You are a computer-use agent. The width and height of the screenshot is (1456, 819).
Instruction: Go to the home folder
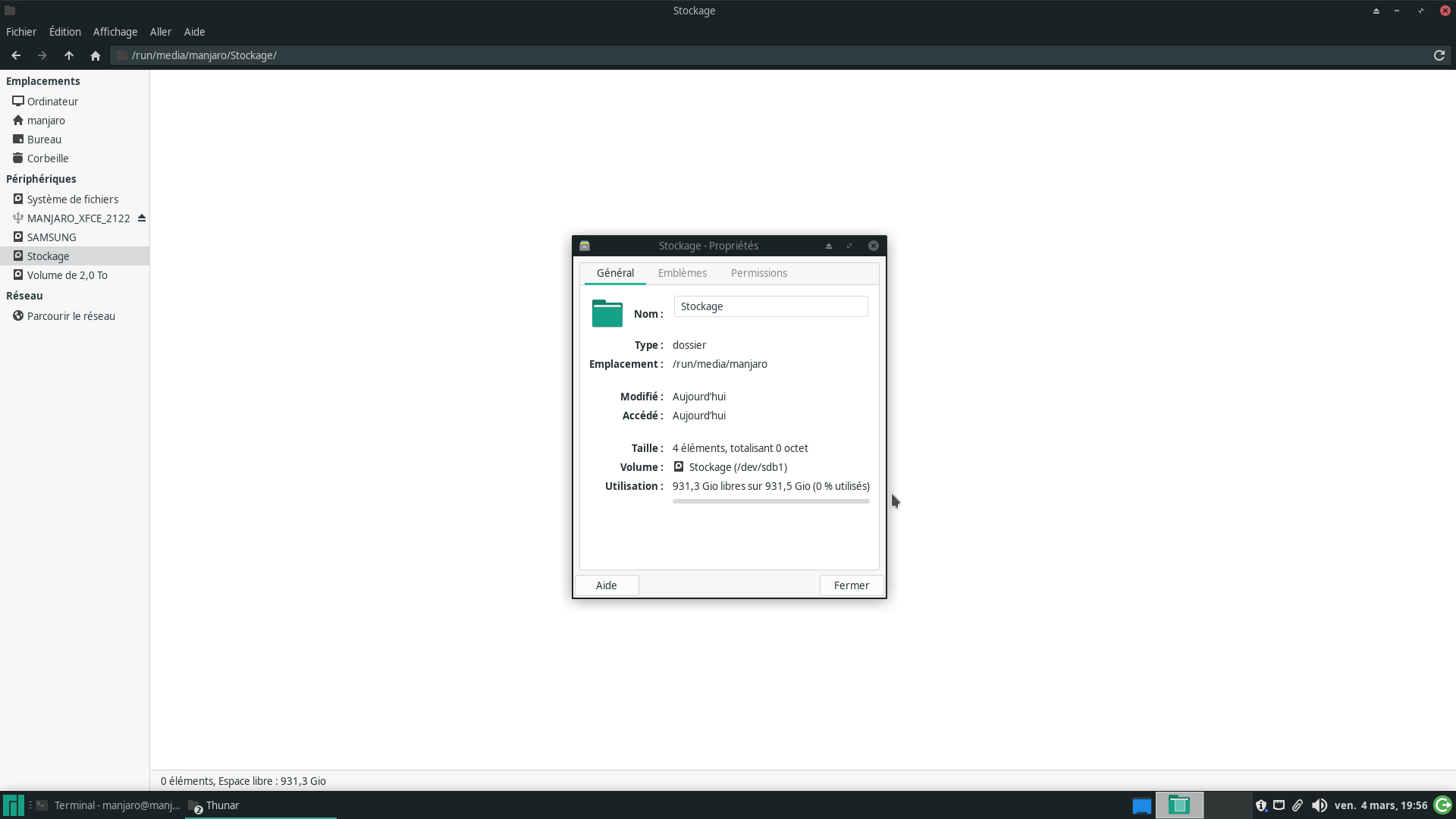[96, 55]
